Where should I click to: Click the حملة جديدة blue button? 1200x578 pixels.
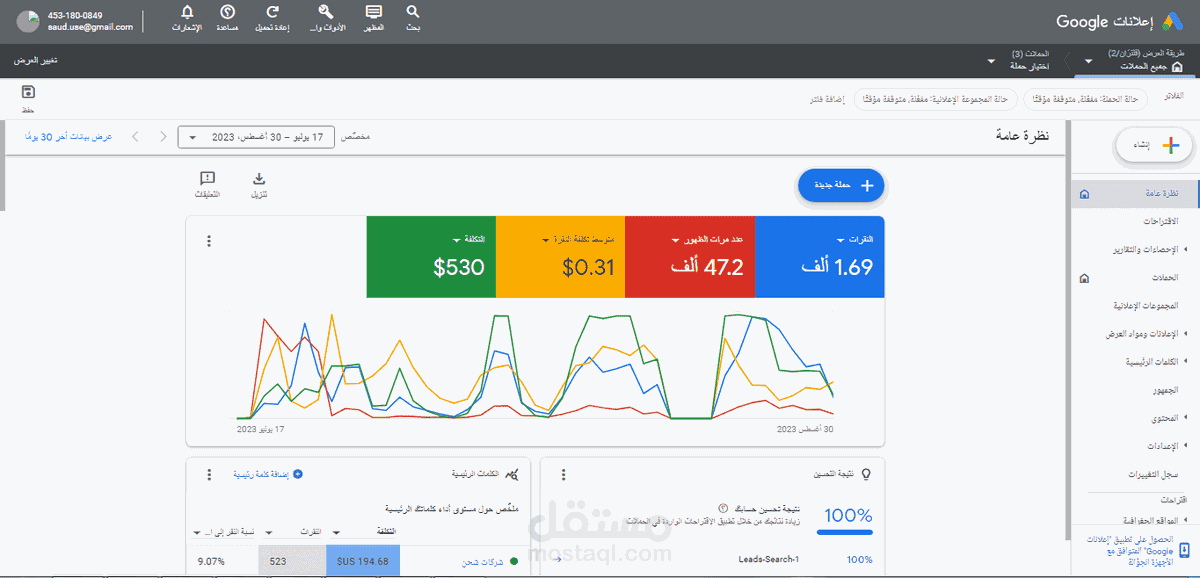click(x=841, y=185)
